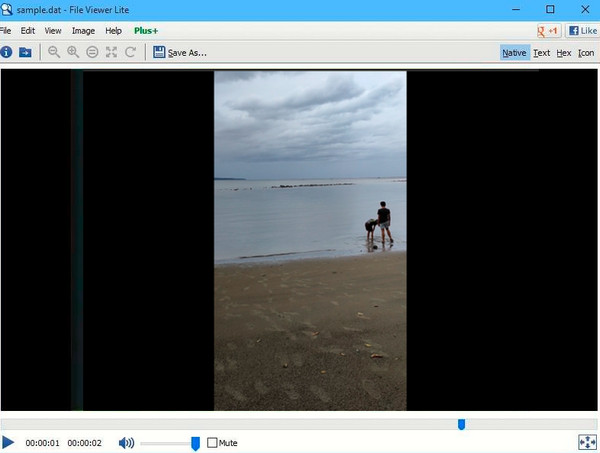The image size is (600, 453).
Task: Switch to Native view mode
Action: [514, 53]
